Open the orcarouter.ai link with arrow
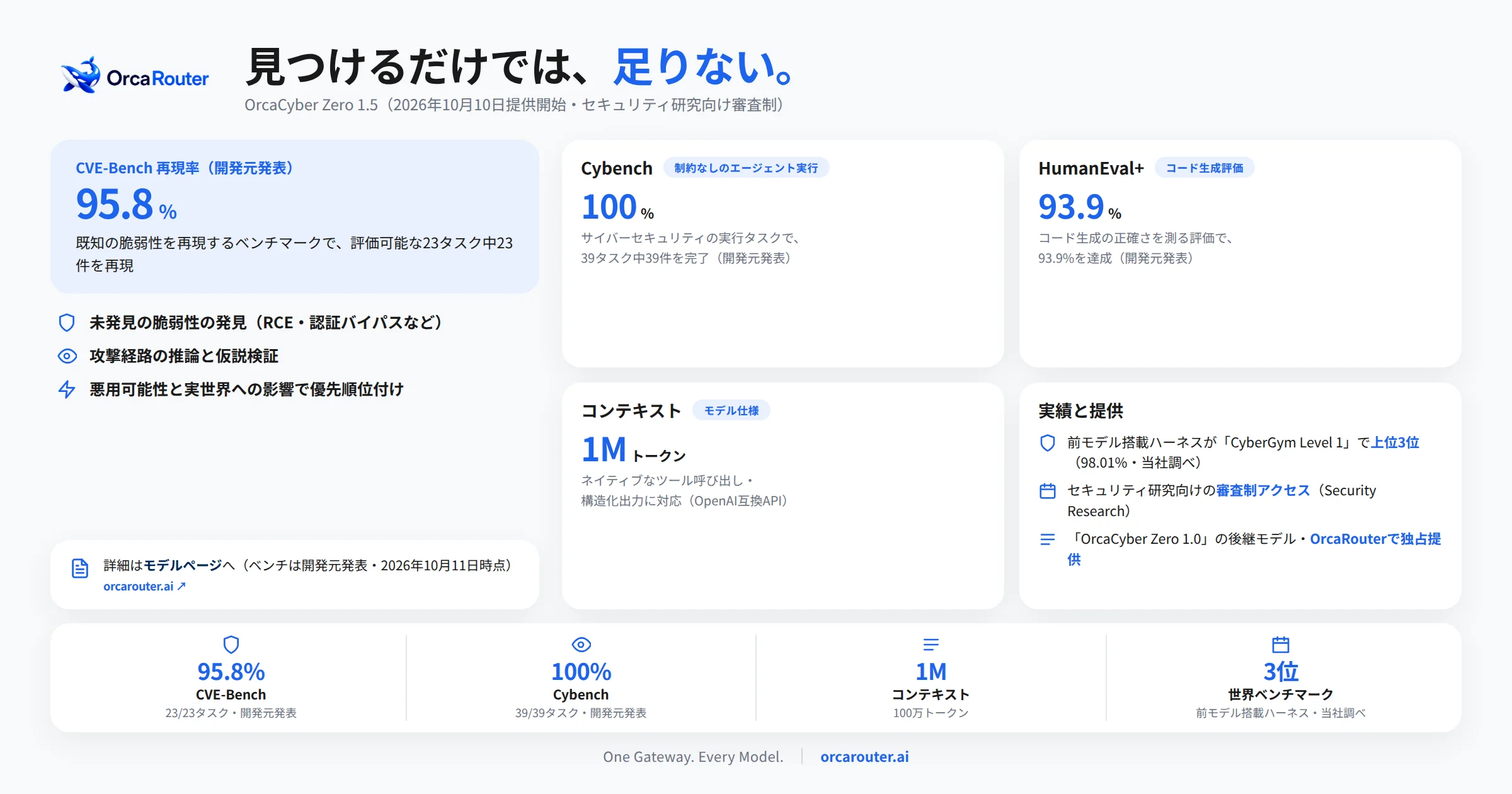 point(144,587)
